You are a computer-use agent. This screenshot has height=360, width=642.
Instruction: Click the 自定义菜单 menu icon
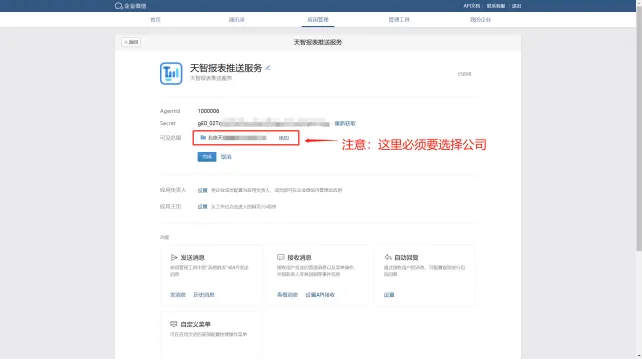[174, 324]
